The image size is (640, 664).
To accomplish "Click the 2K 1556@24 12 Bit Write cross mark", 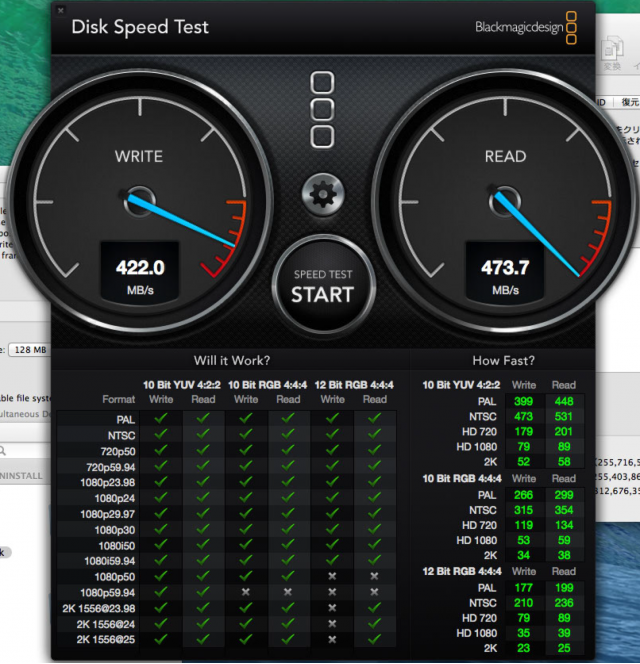I will (x=332, y=624).
